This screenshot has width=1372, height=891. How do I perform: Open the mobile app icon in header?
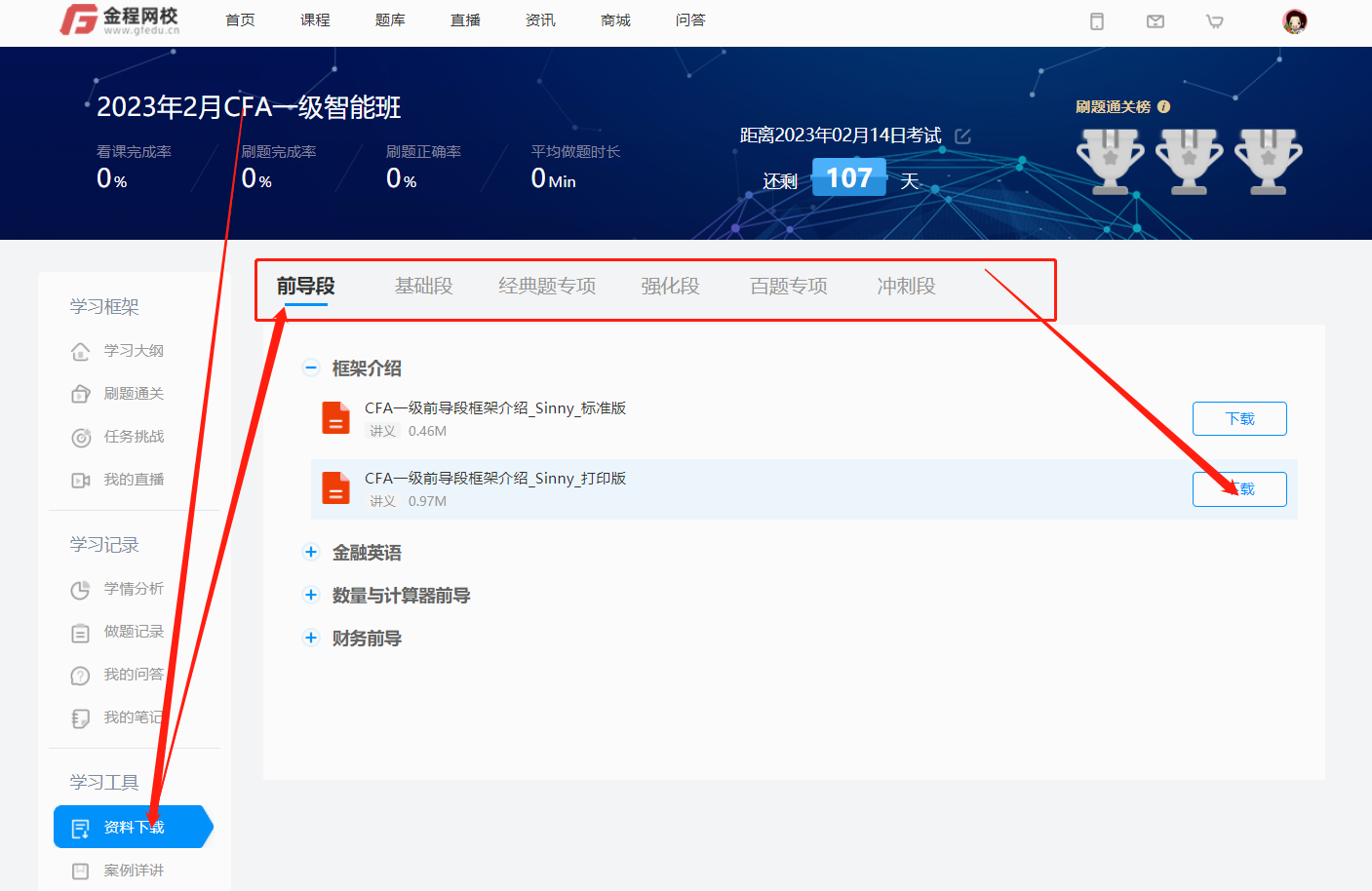(x=1097, y=21)
